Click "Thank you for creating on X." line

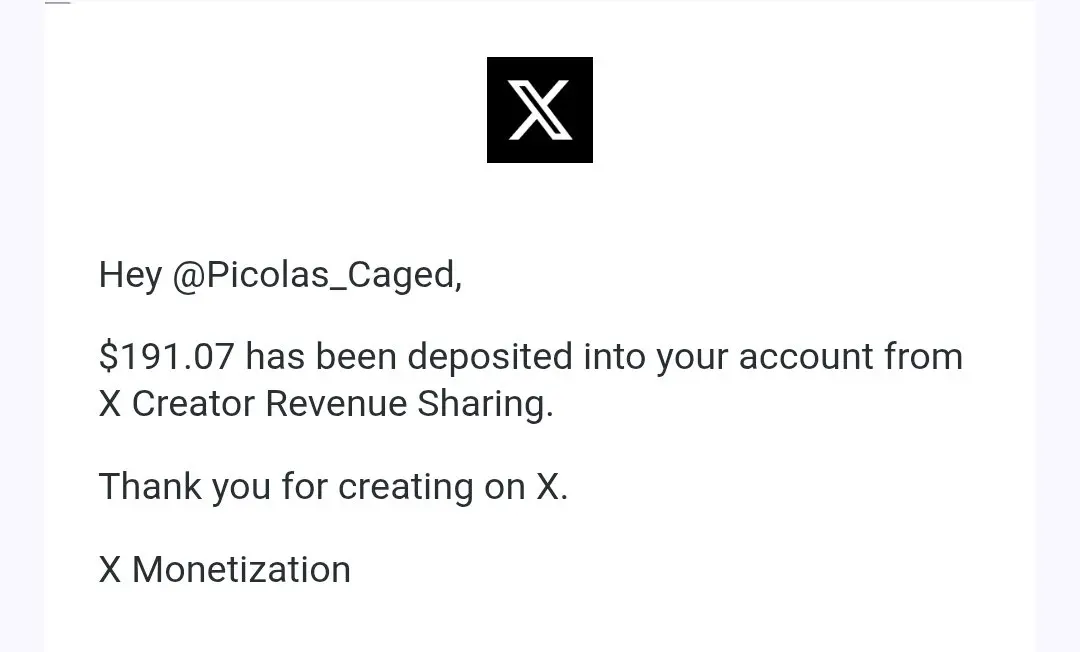pos(333,487)
